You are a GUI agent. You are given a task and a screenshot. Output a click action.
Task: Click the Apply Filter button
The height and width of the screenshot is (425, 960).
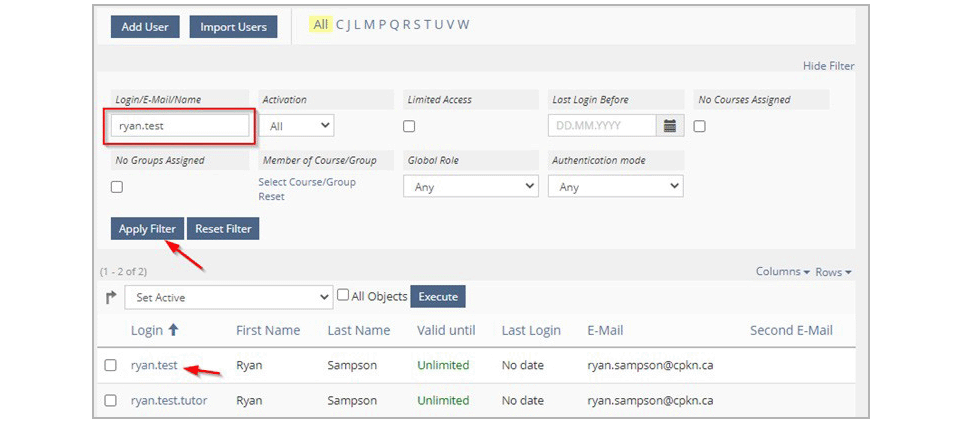pyautogui.click(x=147, y=228)
